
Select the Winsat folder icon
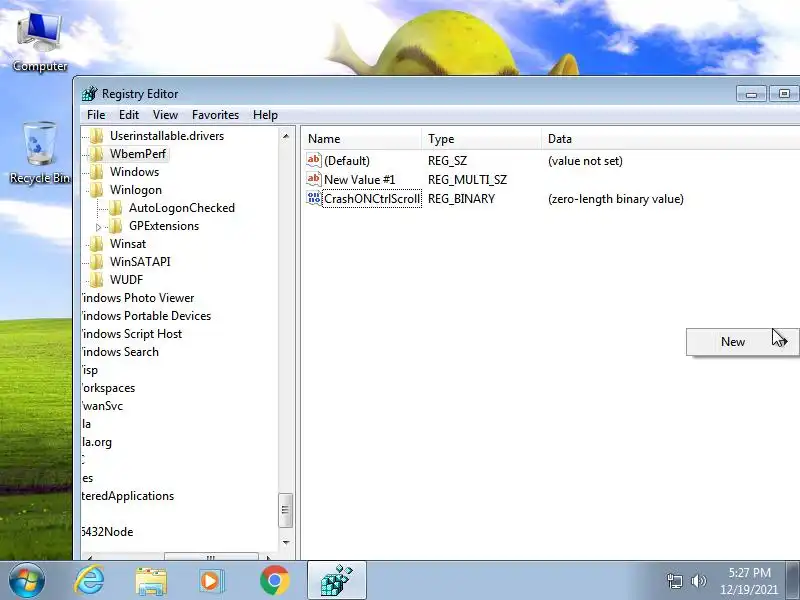tap(96, 243)
